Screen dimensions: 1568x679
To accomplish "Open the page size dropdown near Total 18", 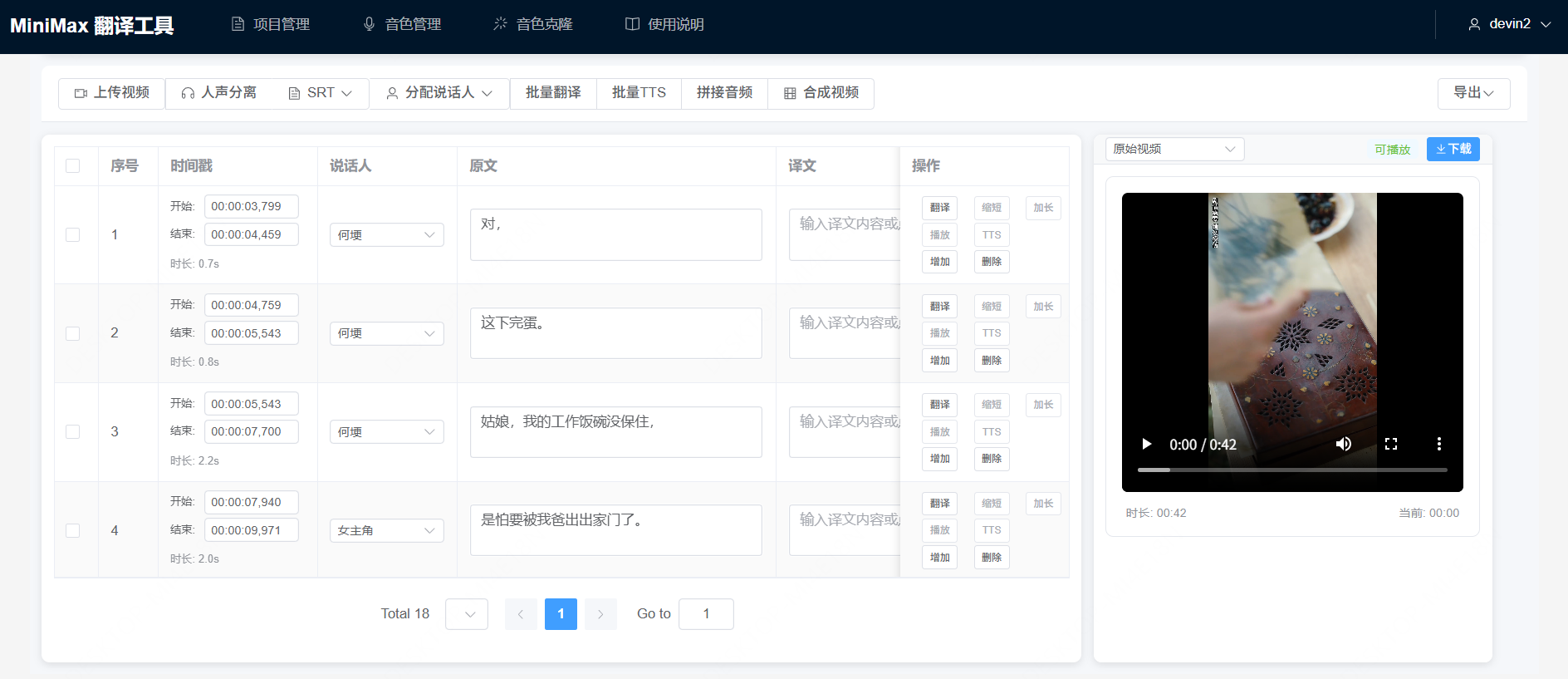I will 467,614.
